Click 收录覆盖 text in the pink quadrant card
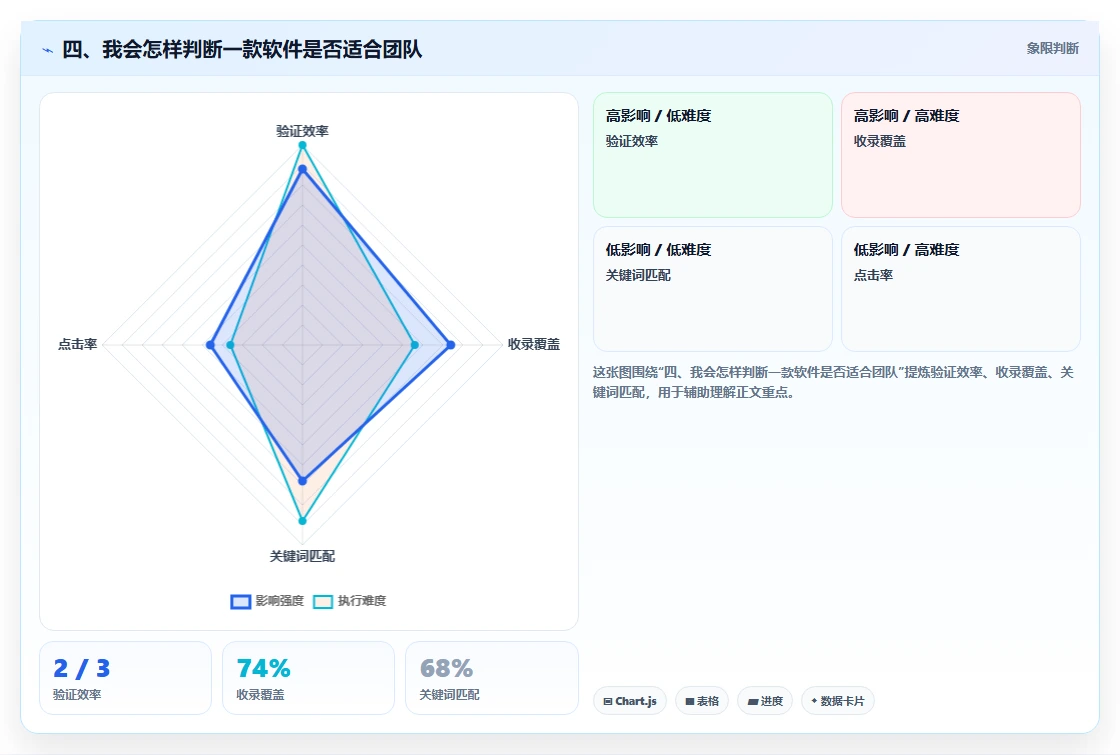Screen dimensions: 1120x755 click(x=879, y=141)
